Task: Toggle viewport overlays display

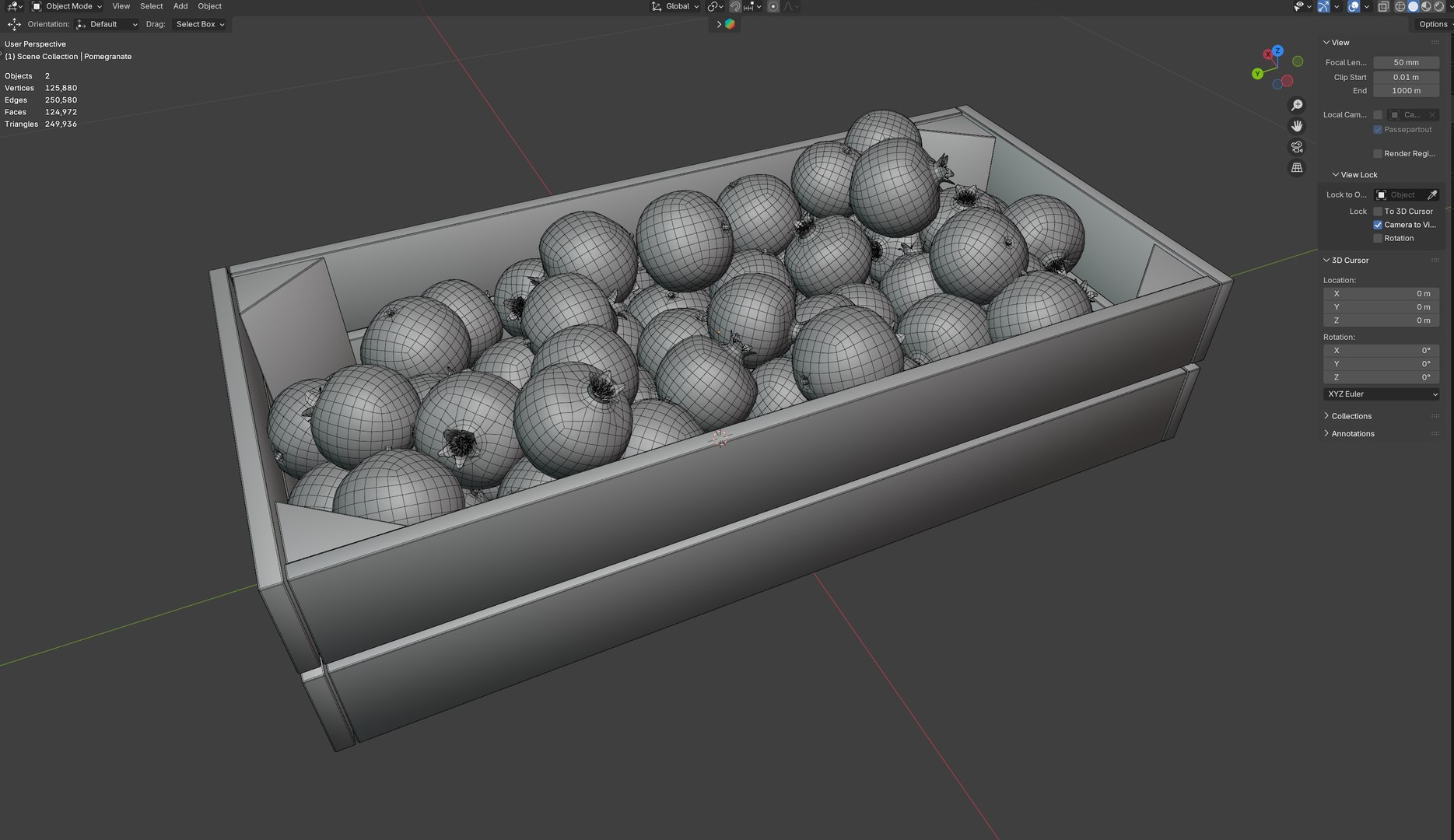Action: point(1354,6)
